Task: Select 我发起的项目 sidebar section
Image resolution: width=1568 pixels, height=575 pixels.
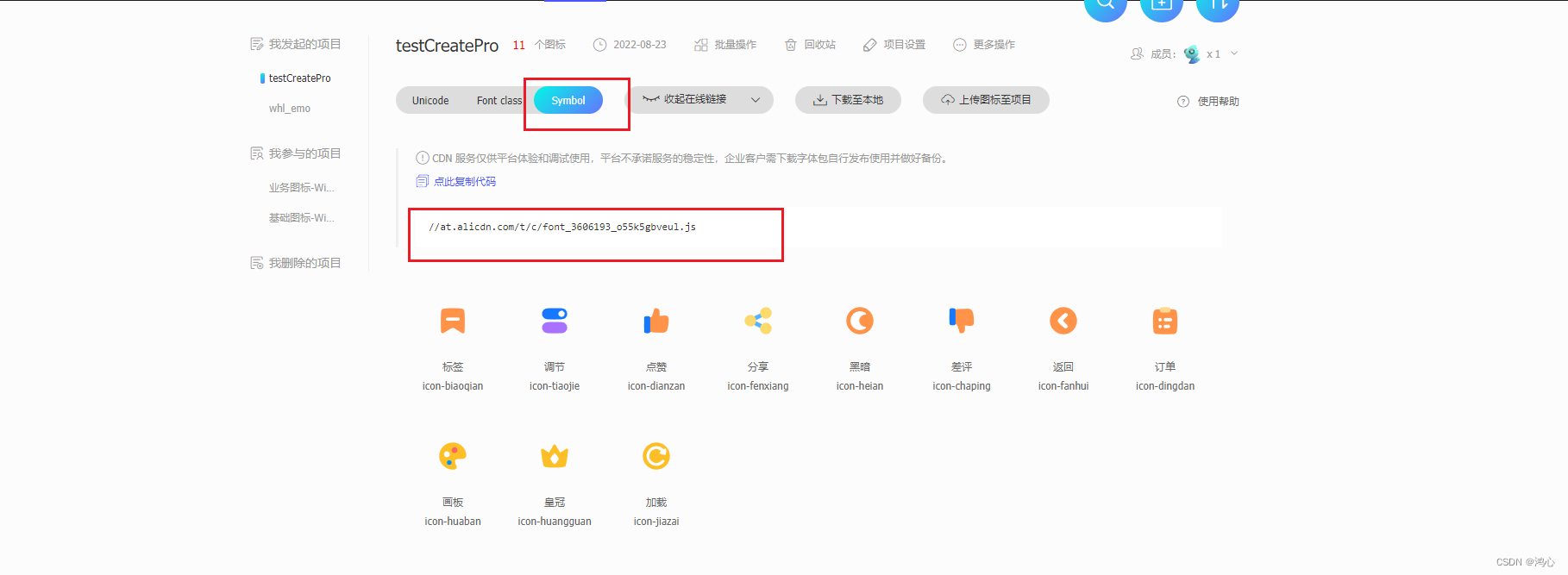Action: (x=305, y=44)
